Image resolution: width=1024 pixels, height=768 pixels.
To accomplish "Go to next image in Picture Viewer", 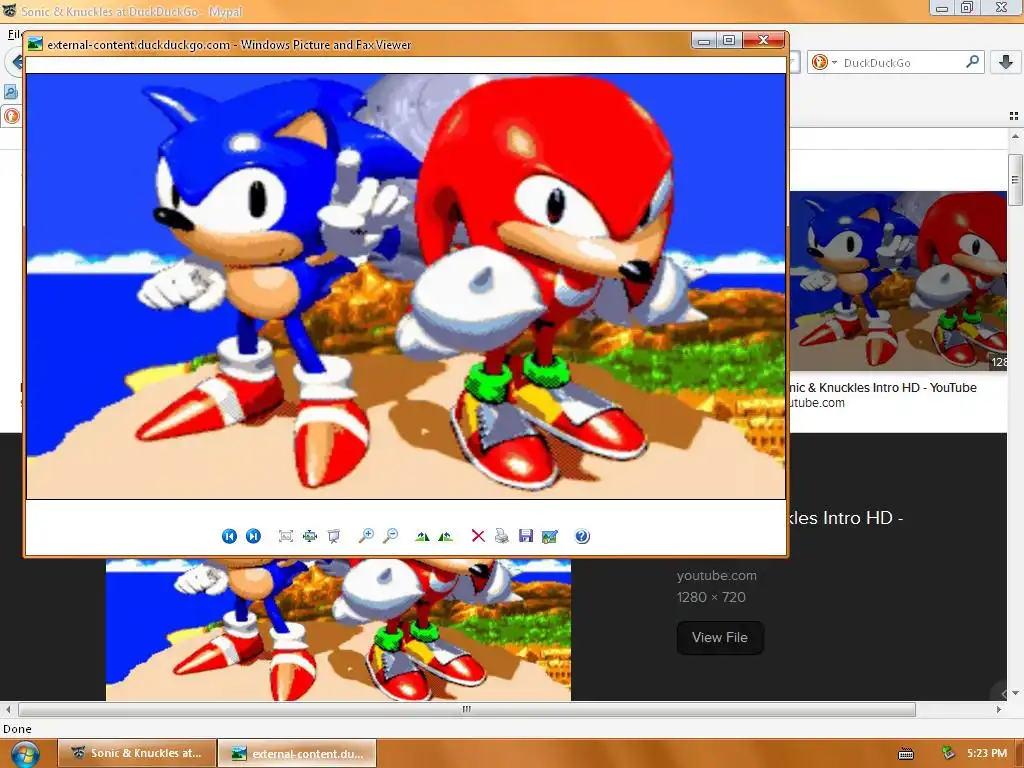I will 253,536.
